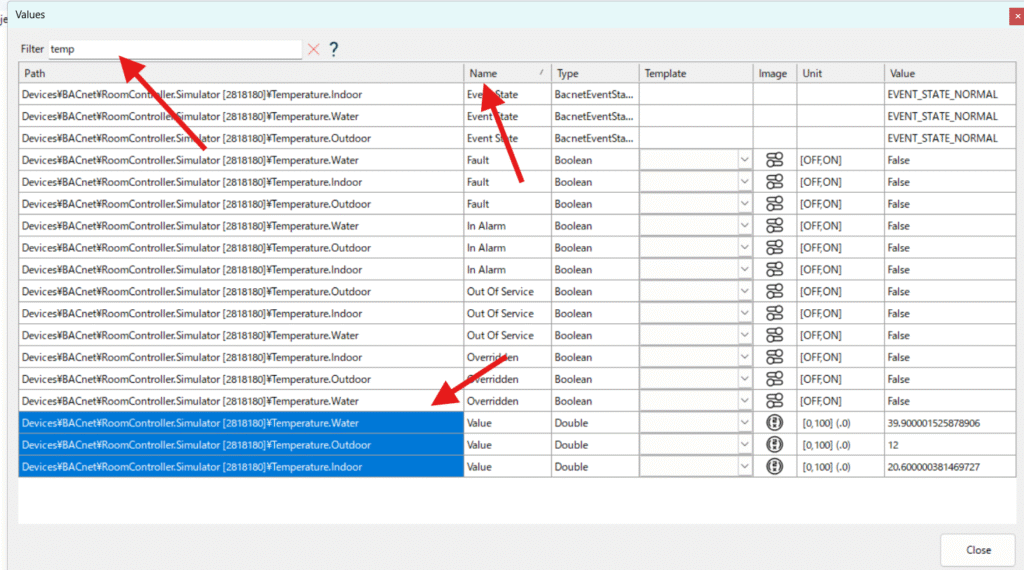
Task: Open Template dropdown for Temperature.Water In Alarm row
Action: [744, 226]
